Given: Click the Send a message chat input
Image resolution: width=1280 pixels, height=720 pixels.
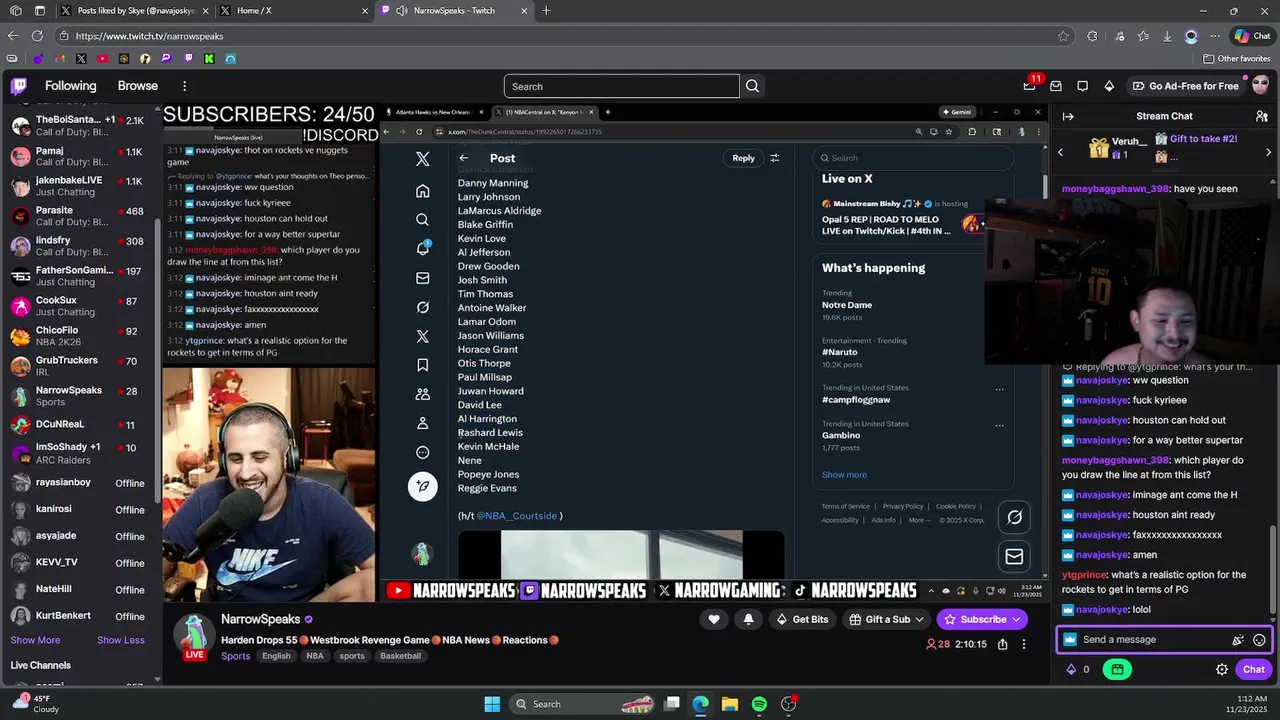Looking at the screenshot, I should click(x=1150, y=640).
